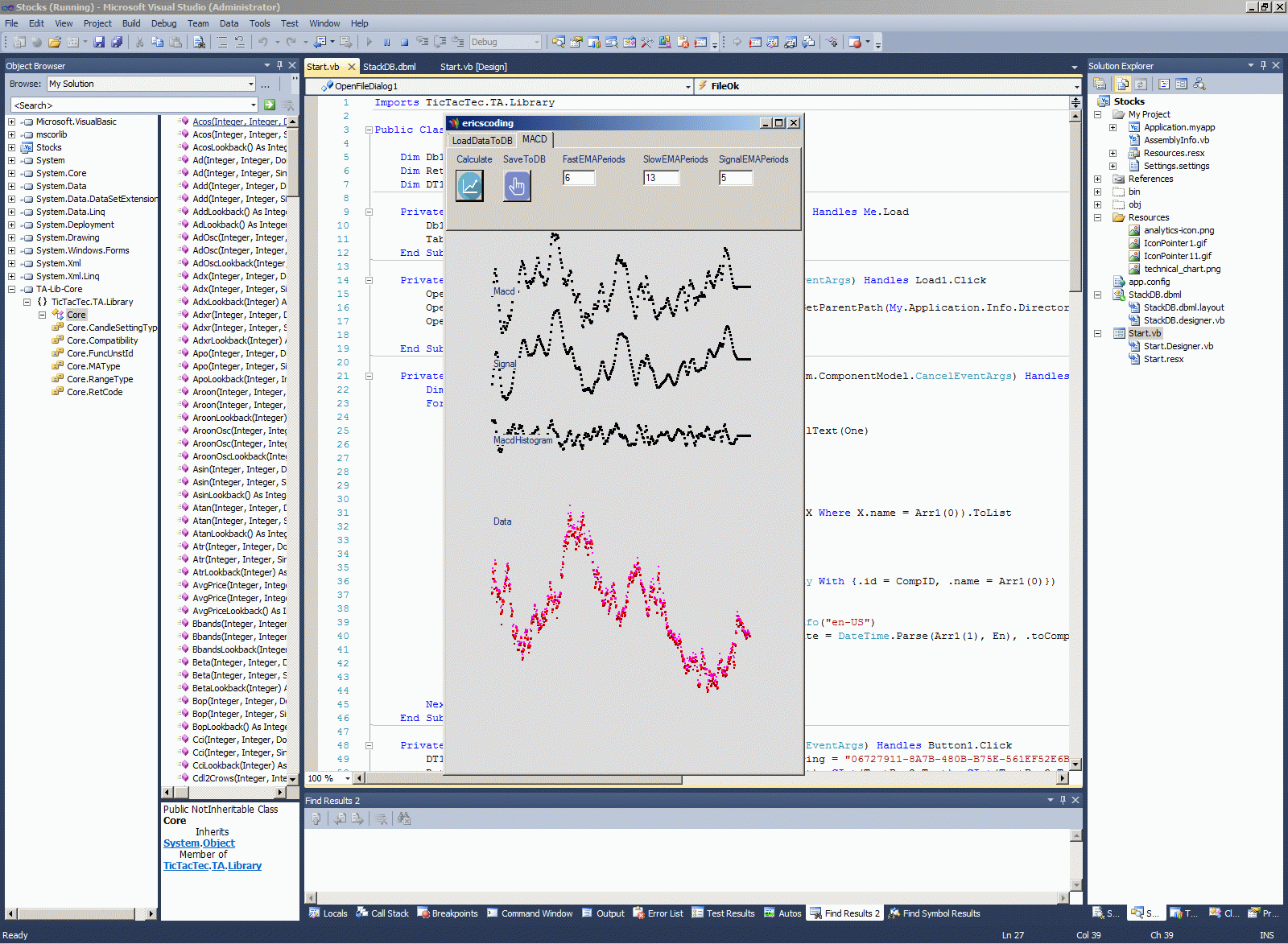
Task: Open the 100 % zoom dropdown in editor
Action: [x=348, y=778]
